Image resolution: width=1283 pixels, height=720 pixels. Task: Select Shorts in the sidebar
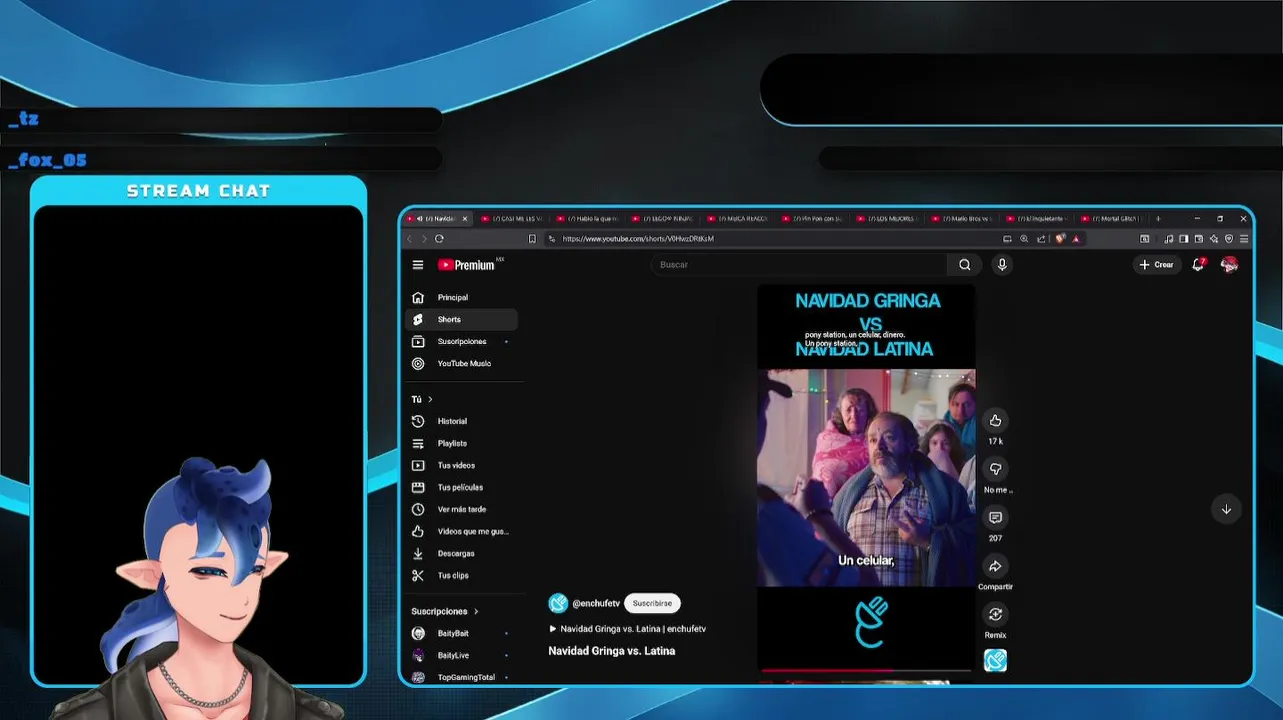click(461, 319)
